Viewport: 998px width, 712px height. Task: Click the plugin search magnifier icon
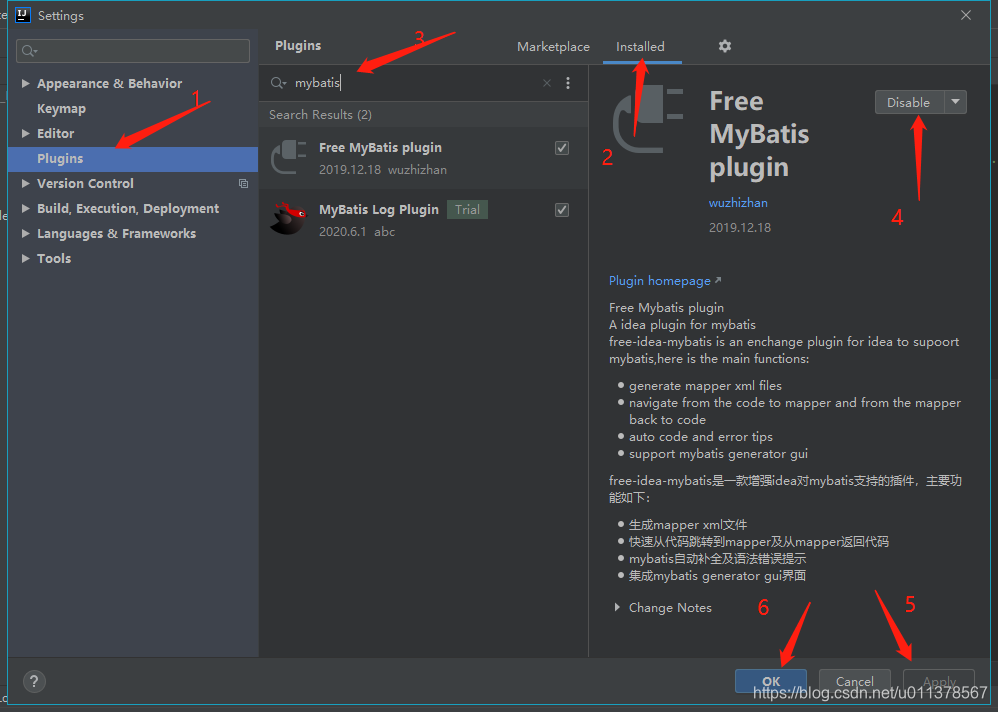[x=278, y=83]
